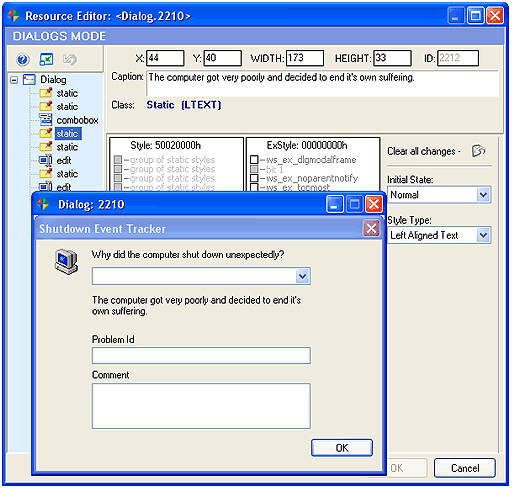Click the computer icon in Shutdown Event Tracker
The width and height of the screenshot is (512, 489).
coord(66,262)
